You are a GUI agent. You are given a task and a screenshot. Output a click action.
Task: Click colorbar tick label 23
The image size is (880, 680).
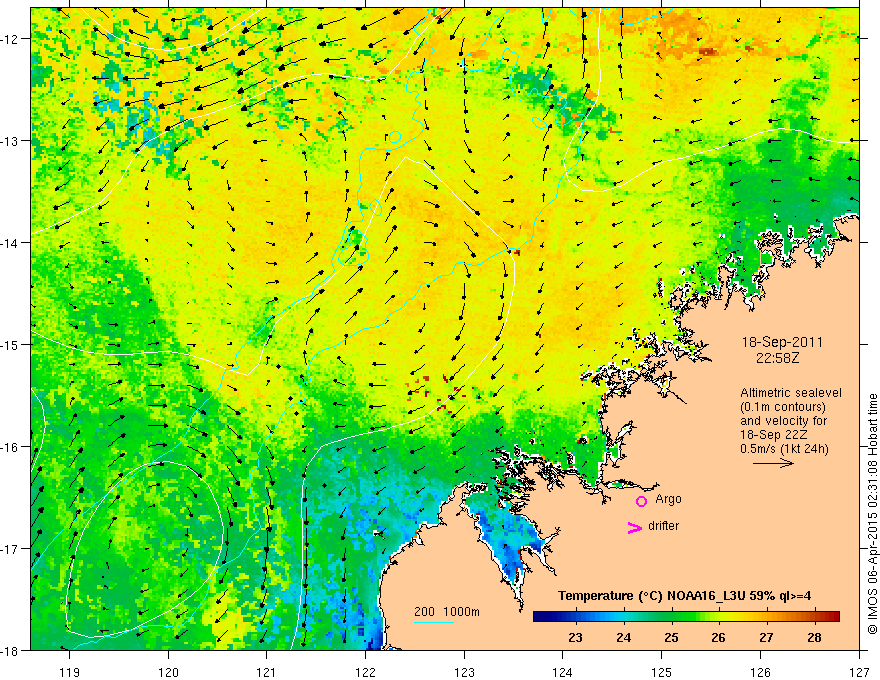[575, 638]
